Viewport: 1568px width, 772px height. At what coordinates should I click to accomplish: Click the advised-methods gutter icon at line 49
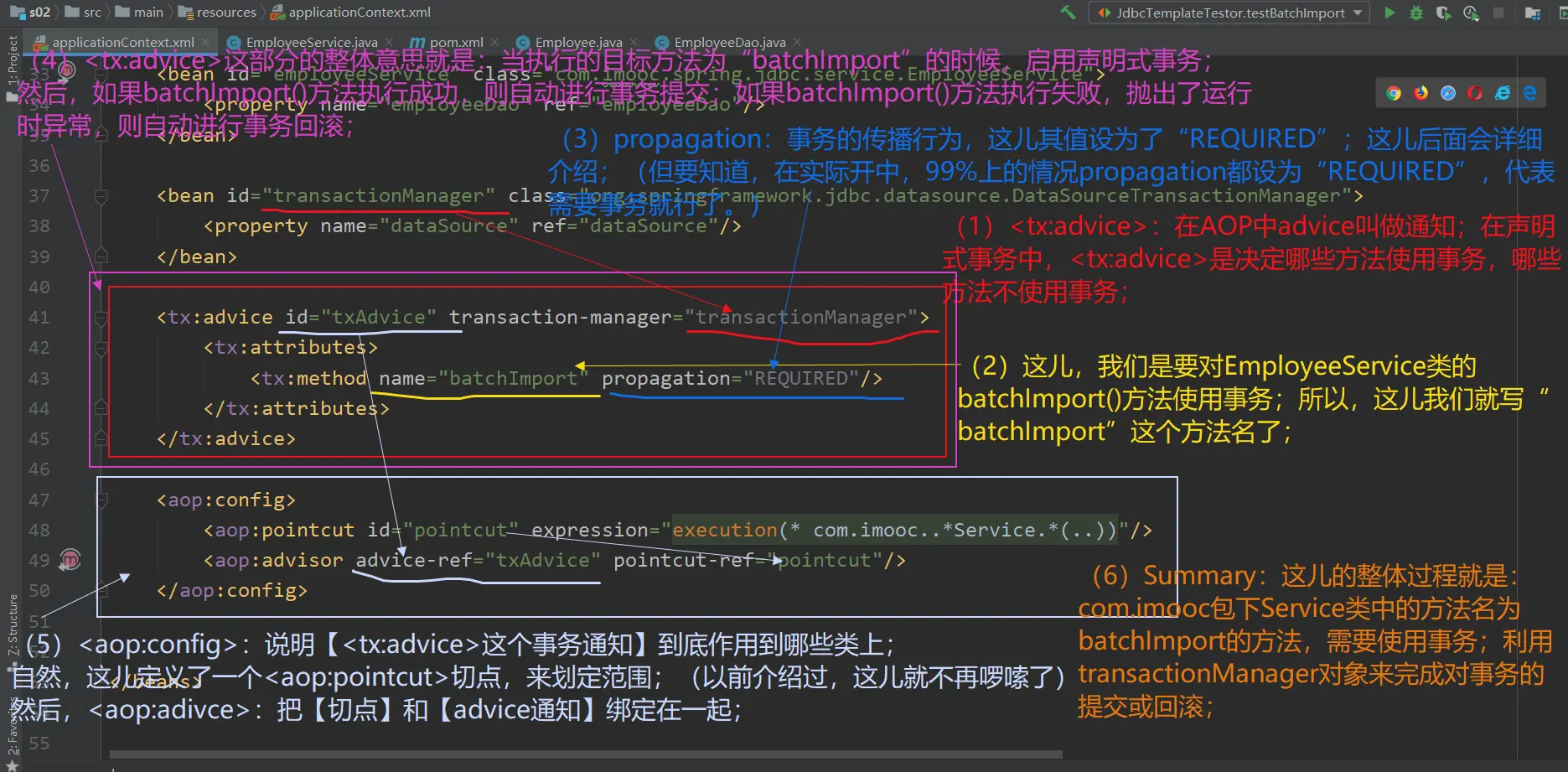(70, 560)
